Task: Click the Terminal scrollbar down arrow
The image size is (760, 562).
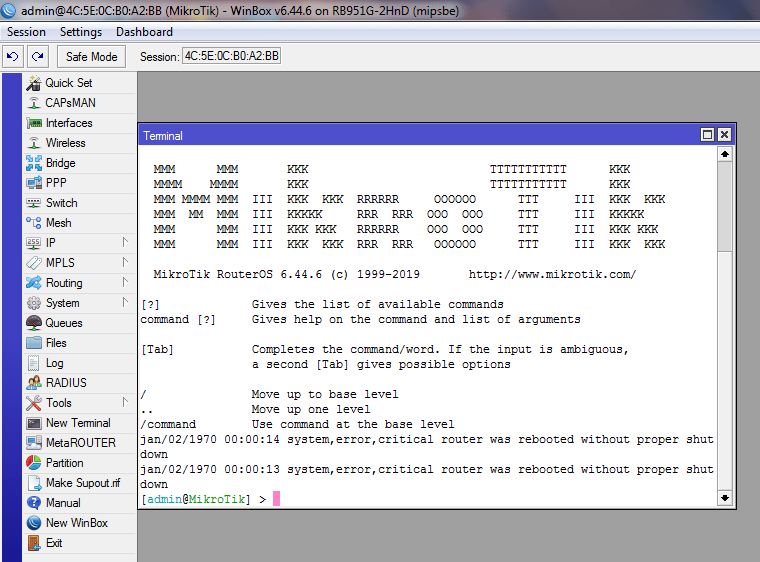Action: [725, 497]
